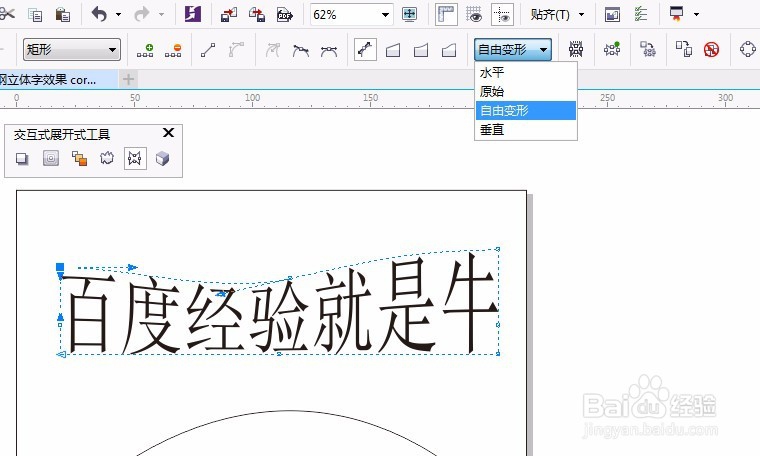760x456 pixels.
Task: Choose 水平 from mapping mode list
Action: (526, 73)
